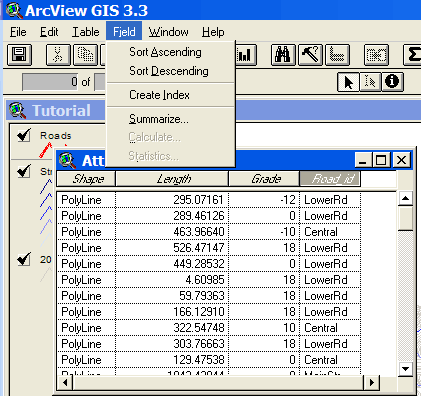The image size is (421, 396).
Task: Close the attribute table window
Action: (x=401, y=160)
